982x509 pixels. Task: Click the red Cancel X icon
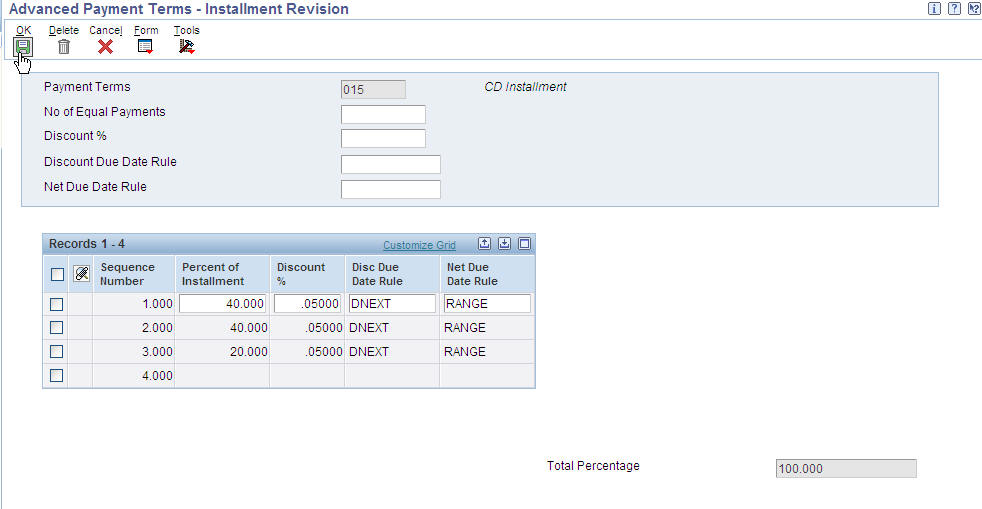click(105, 46)
